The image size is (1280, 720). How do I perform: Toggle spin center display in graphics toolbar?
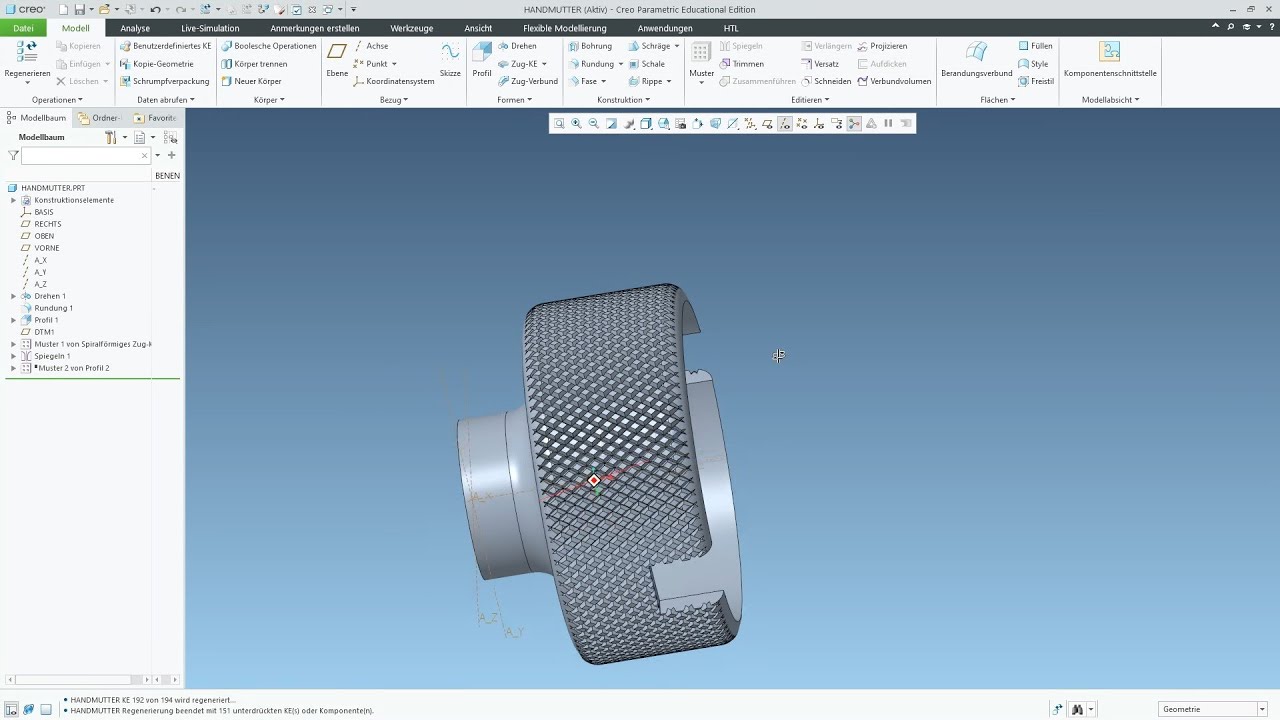coord(854,124)
